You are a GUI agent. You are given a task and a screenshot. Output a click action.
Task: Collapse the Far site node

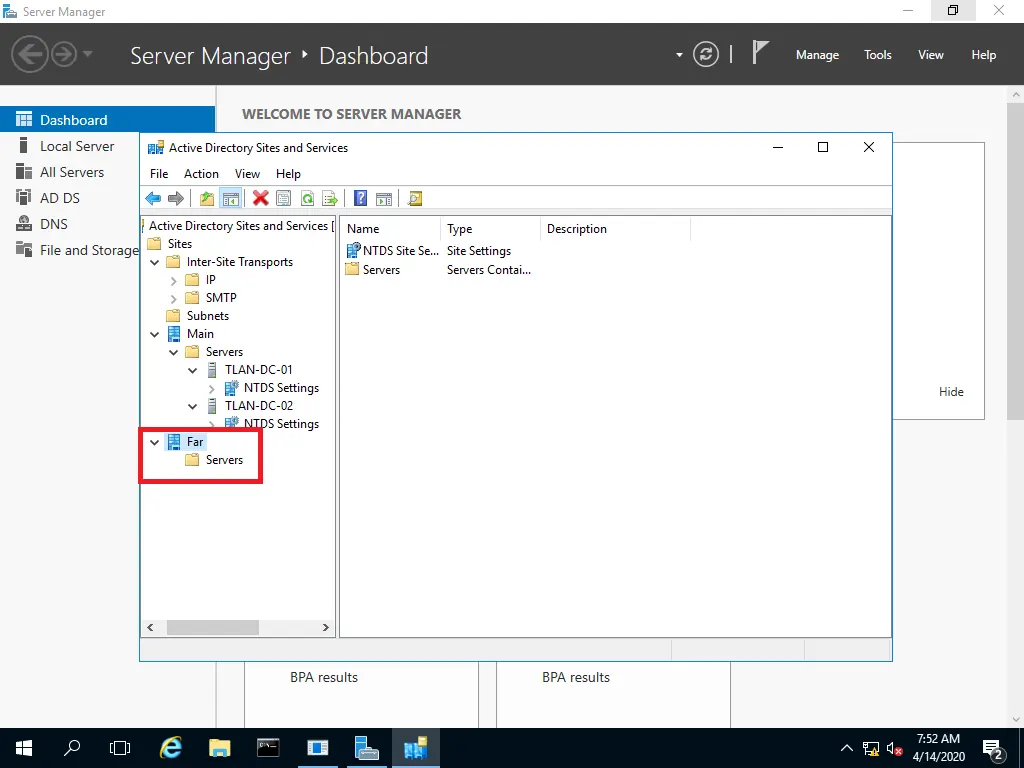click(x=155, y=442)
